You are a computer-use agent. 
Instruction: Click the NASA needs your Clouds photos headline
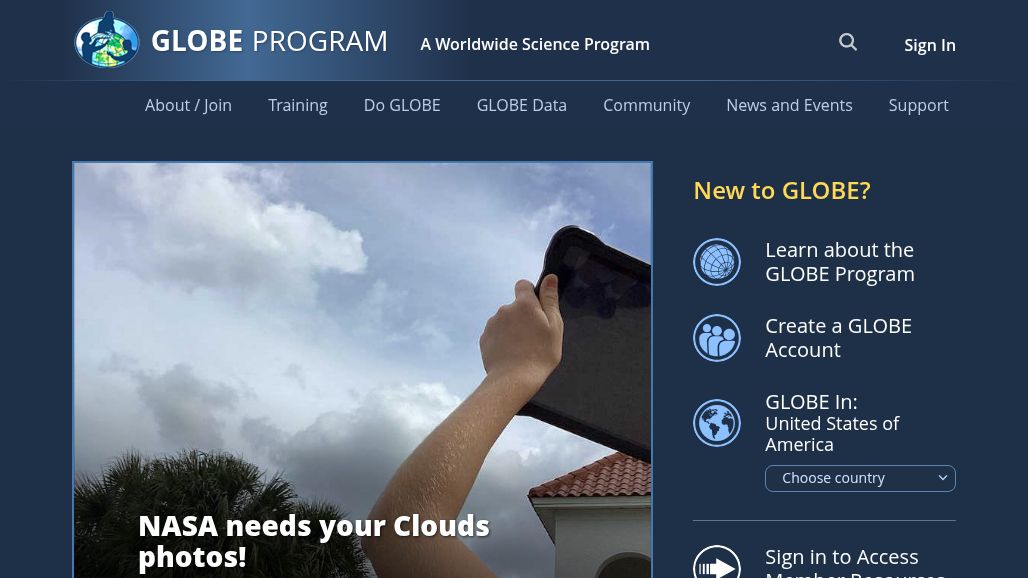coord(314,541)
